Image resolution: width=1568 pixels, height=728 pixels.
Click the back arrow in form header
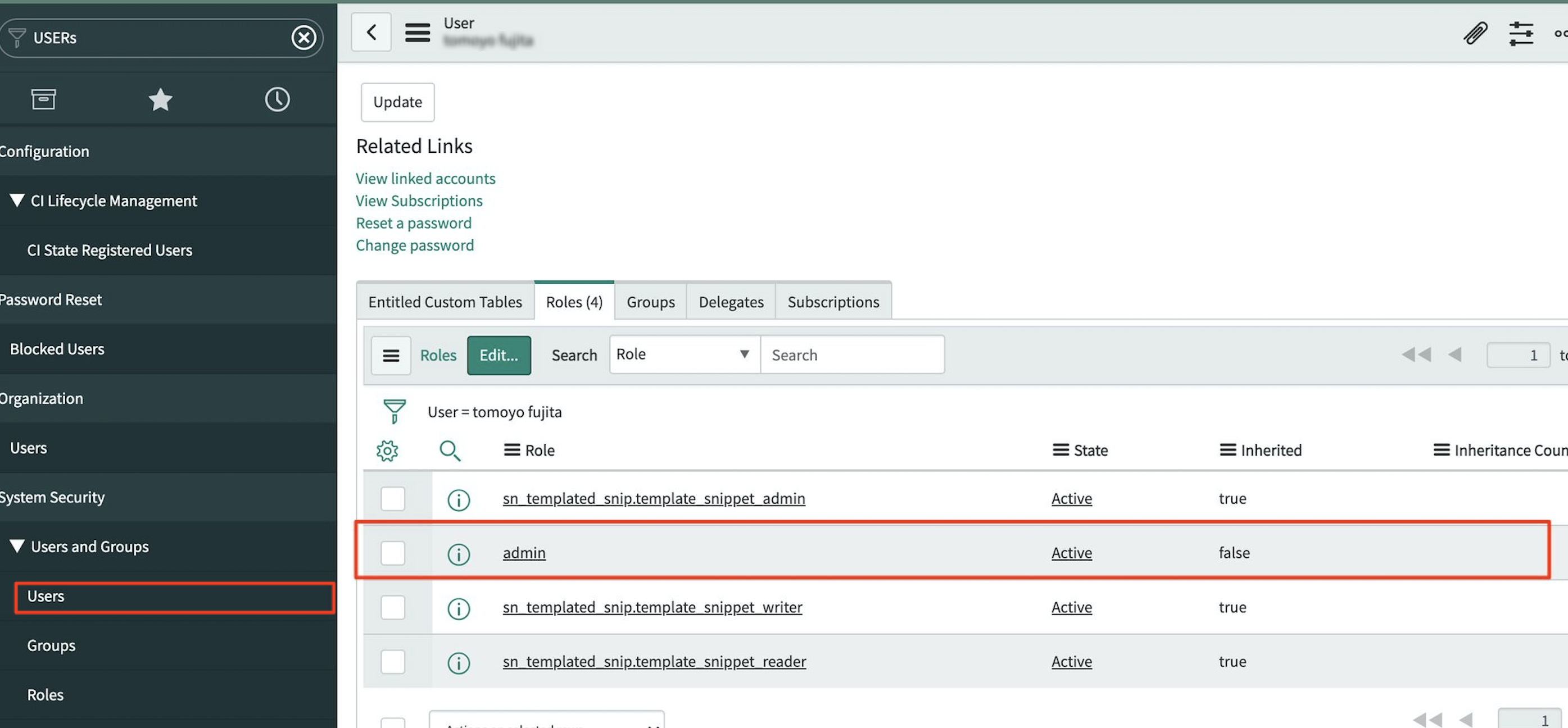[371, 32]
